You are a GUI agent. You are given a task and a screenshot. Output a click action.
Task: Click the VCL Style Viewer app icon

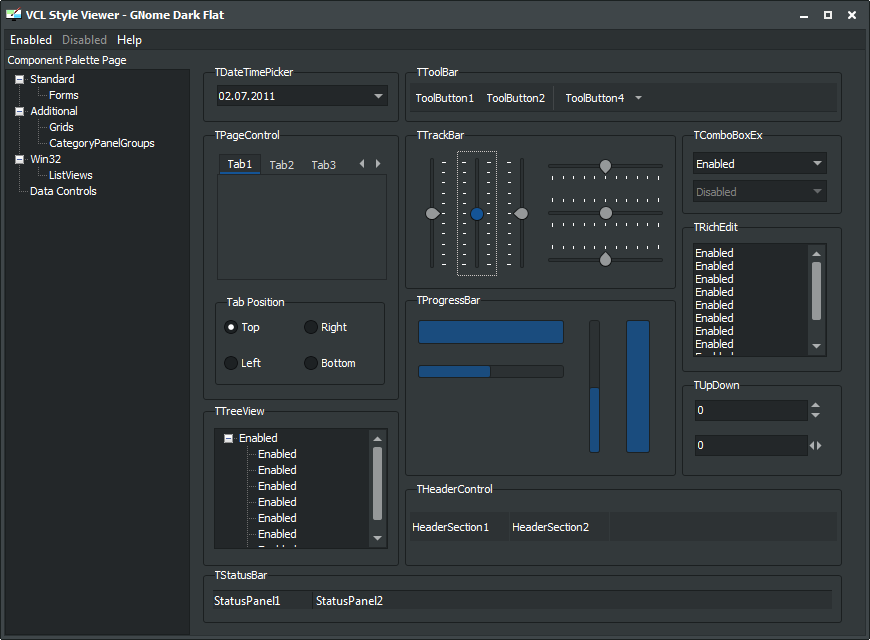(14, 15)
